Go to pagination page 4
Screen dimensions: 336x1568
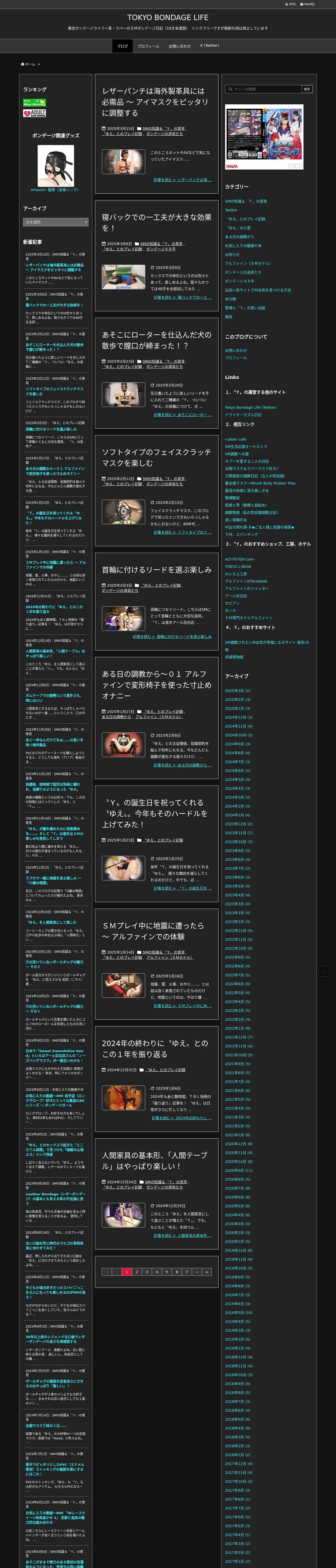157,1272
